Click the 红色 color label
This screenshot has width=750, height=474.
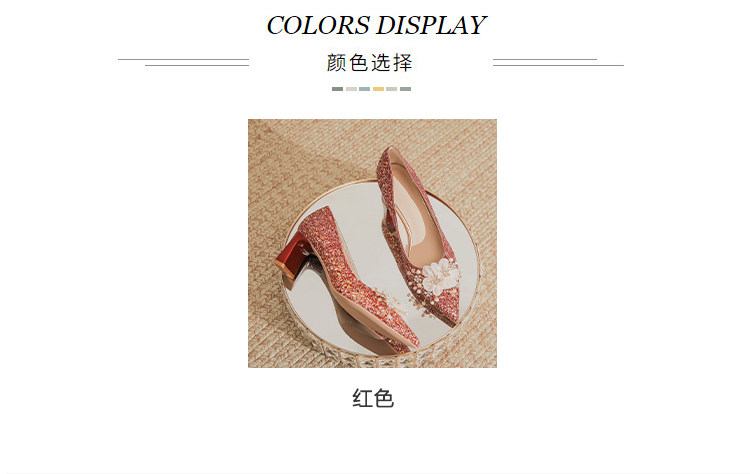tap(373, 398)
